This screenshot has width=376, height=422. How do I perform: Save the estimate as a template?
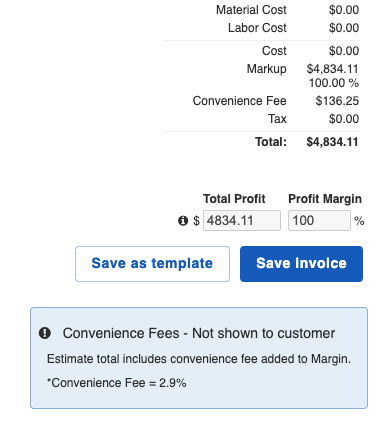152,264
